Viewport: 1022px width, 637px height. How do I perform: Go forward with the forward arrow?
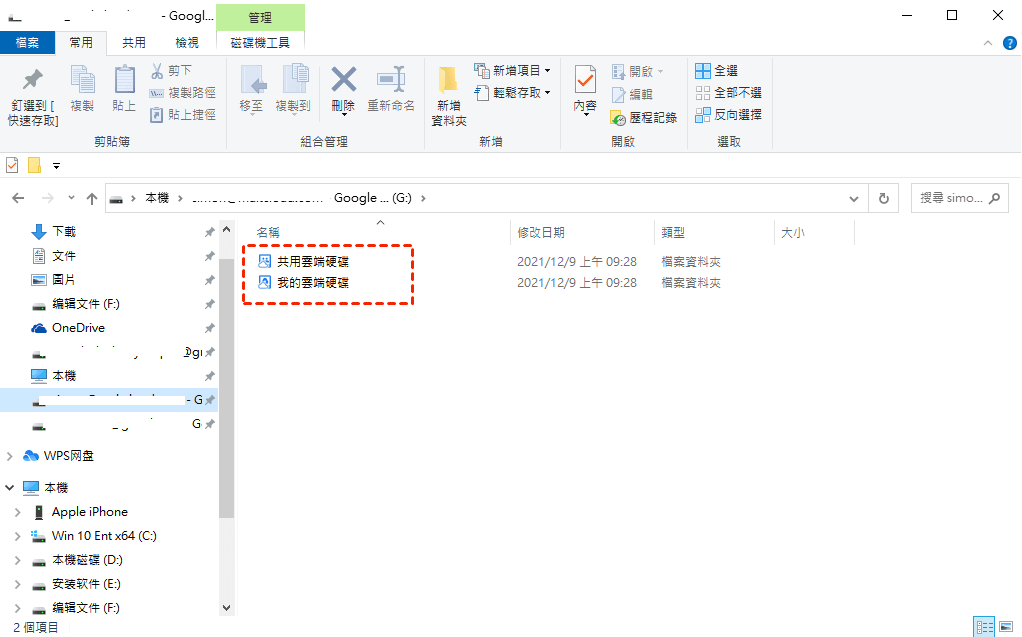click(48, 198)
